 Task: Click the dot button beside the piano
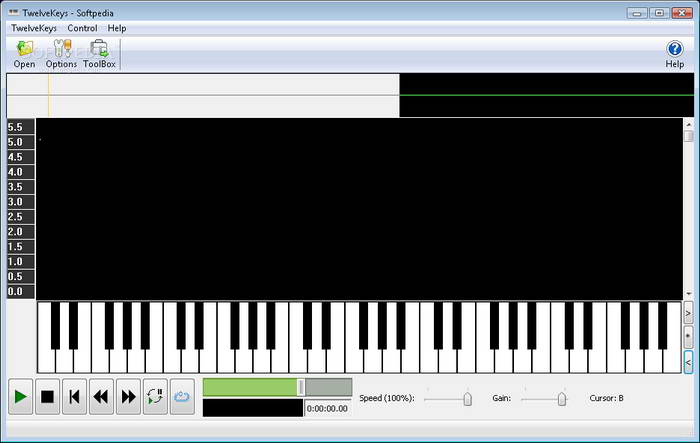tap(688, 337)
